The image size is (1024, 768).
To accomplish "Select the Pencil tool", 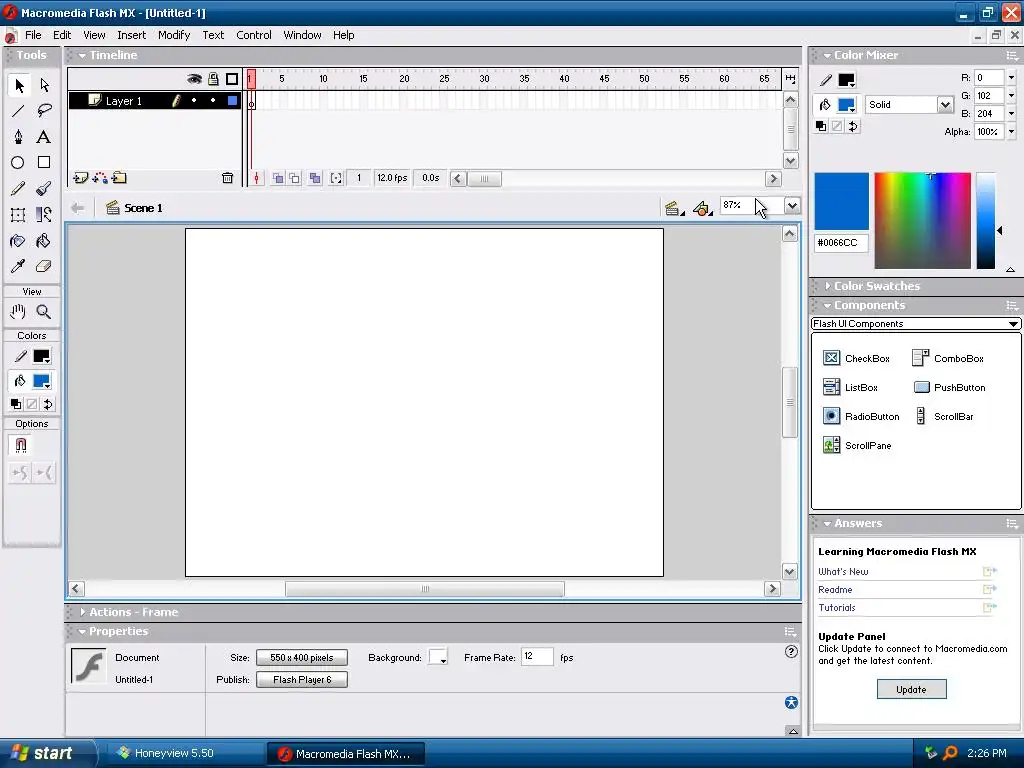I will [x=18, y=189].
